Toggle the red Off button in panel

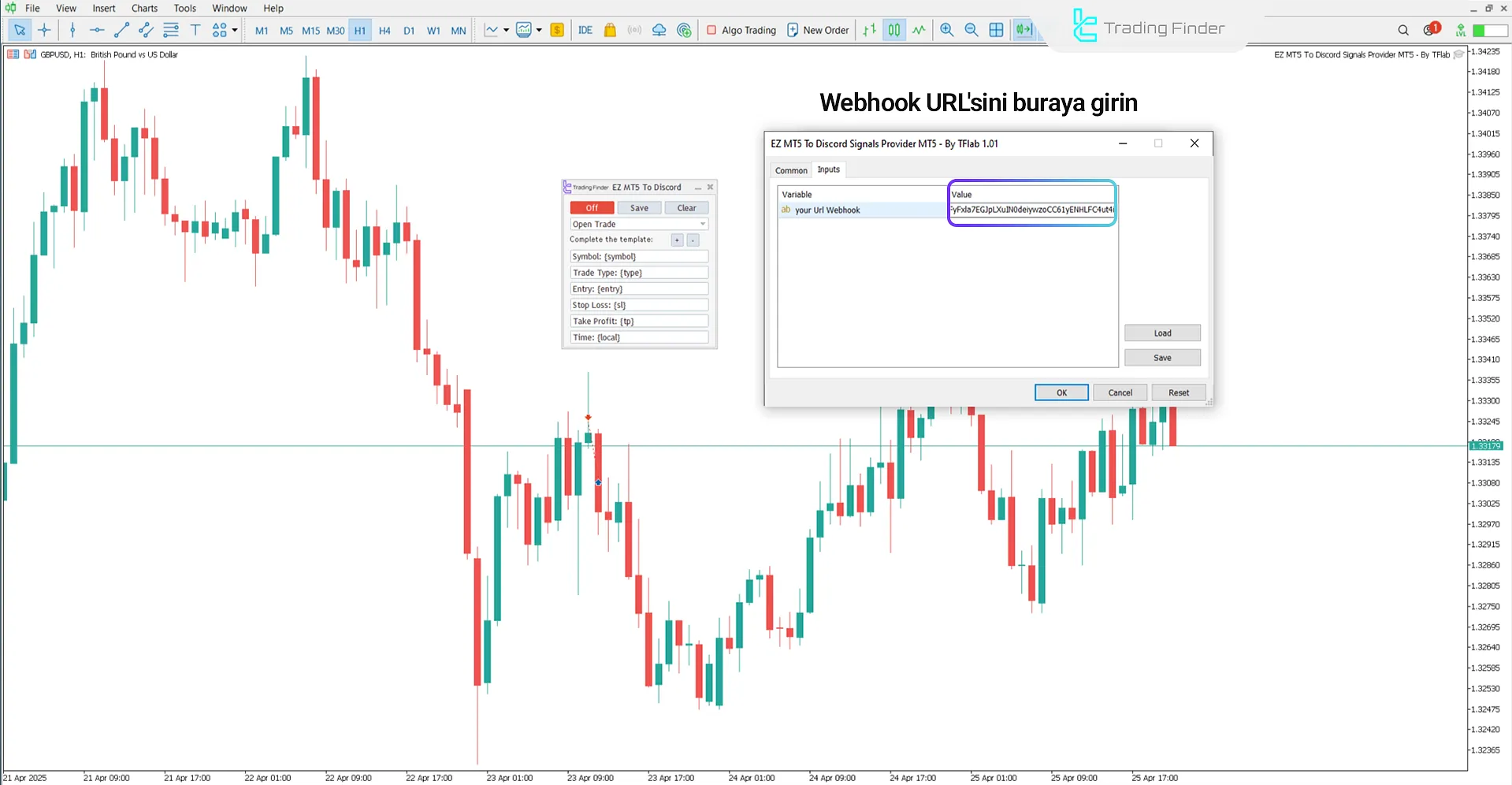coord(592,208)
